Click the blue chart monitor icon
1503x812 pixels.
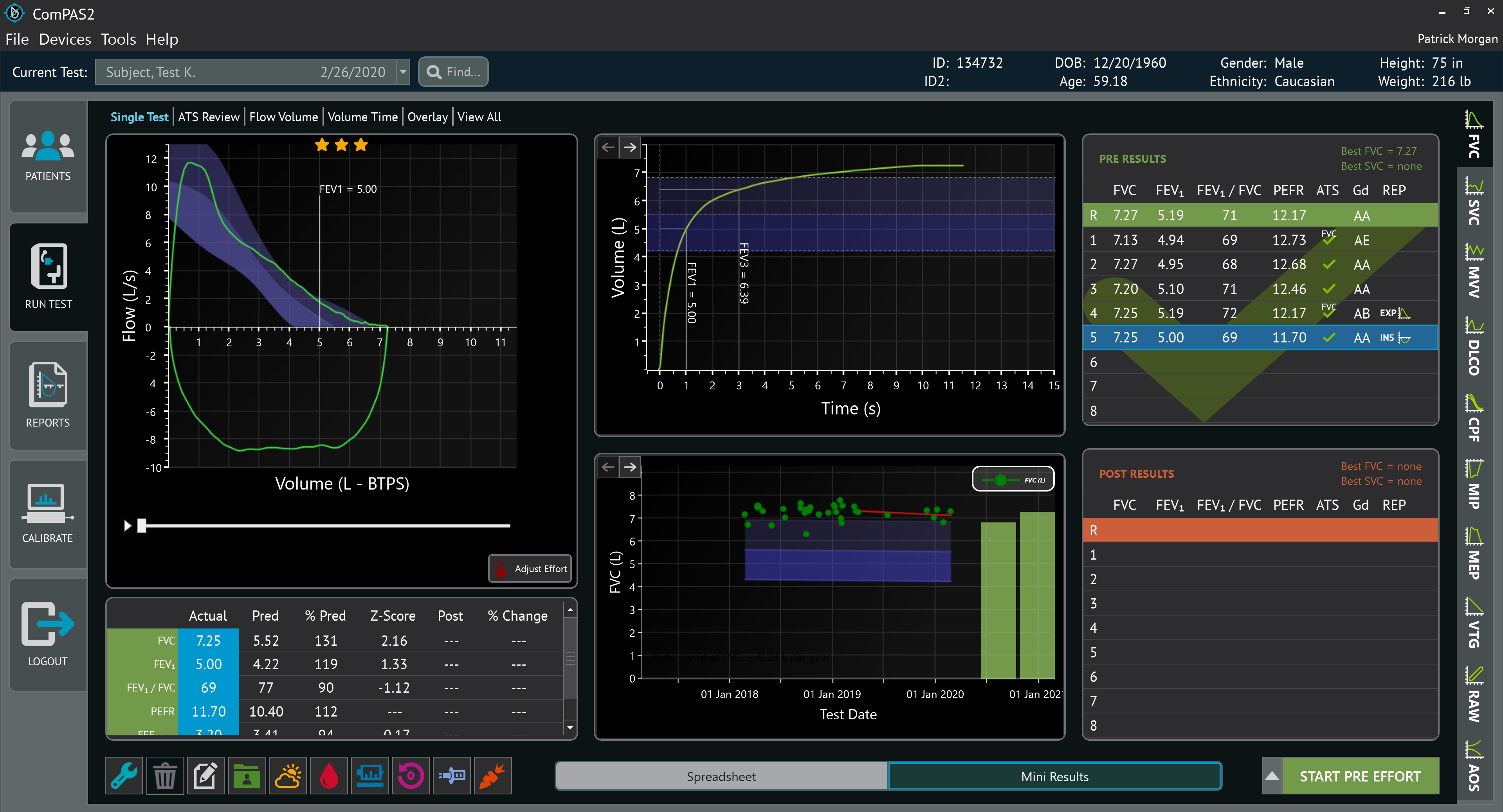(370, 775)
